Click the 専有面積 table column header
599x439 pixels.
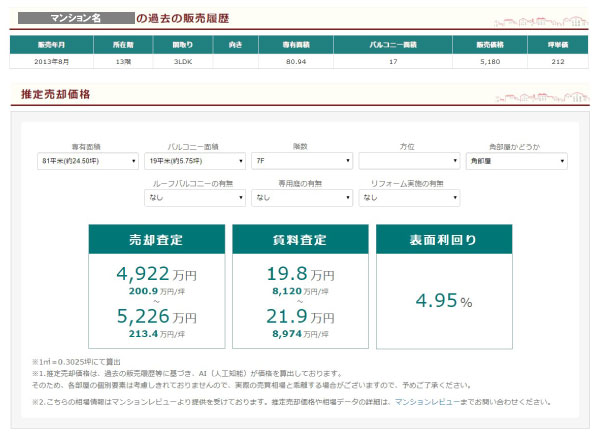click(x=296, y=45)
